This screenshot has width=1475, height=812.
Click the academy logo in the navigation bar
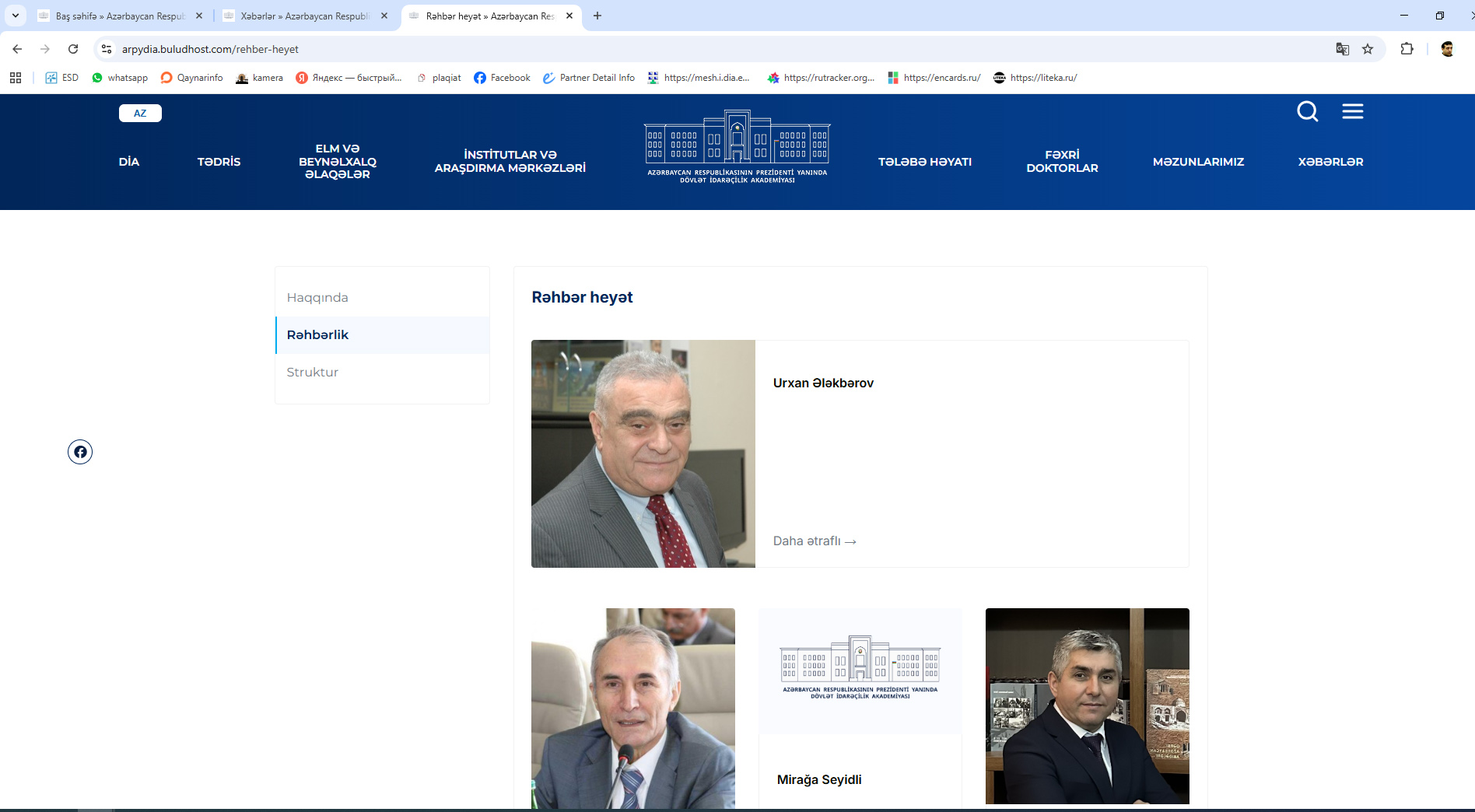pos(737,148)
